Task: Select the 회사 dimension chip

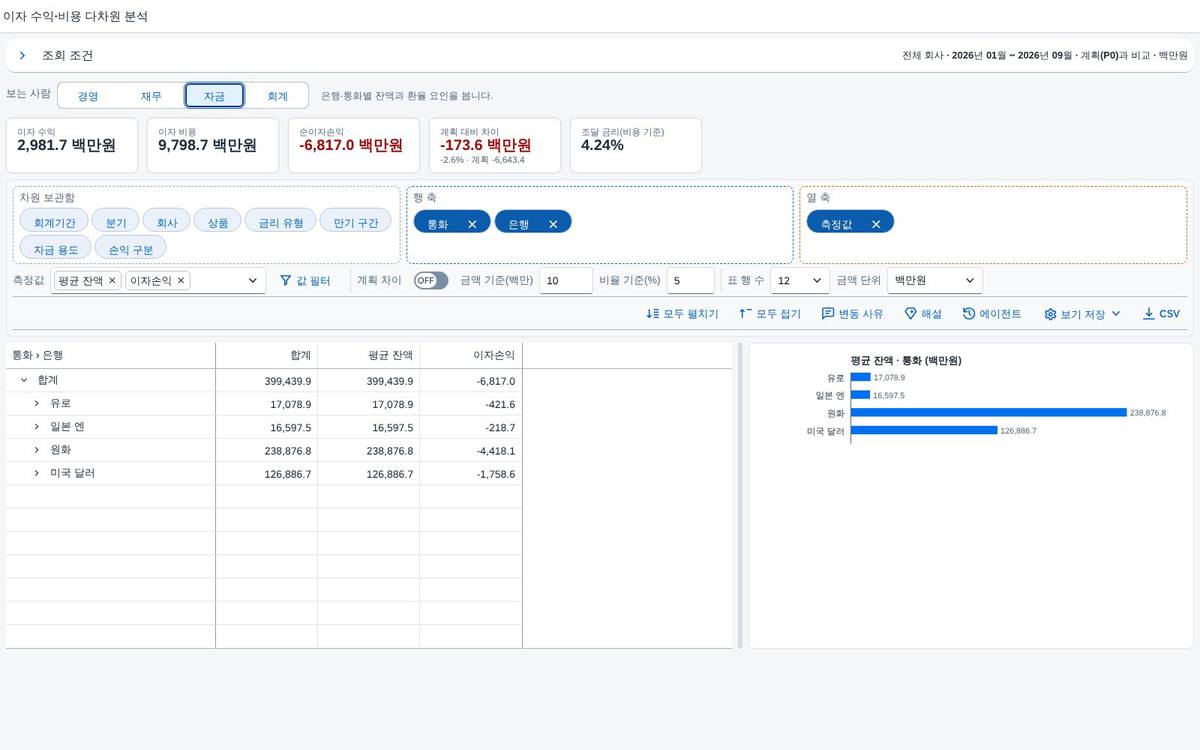Action: tap(167, 221)
